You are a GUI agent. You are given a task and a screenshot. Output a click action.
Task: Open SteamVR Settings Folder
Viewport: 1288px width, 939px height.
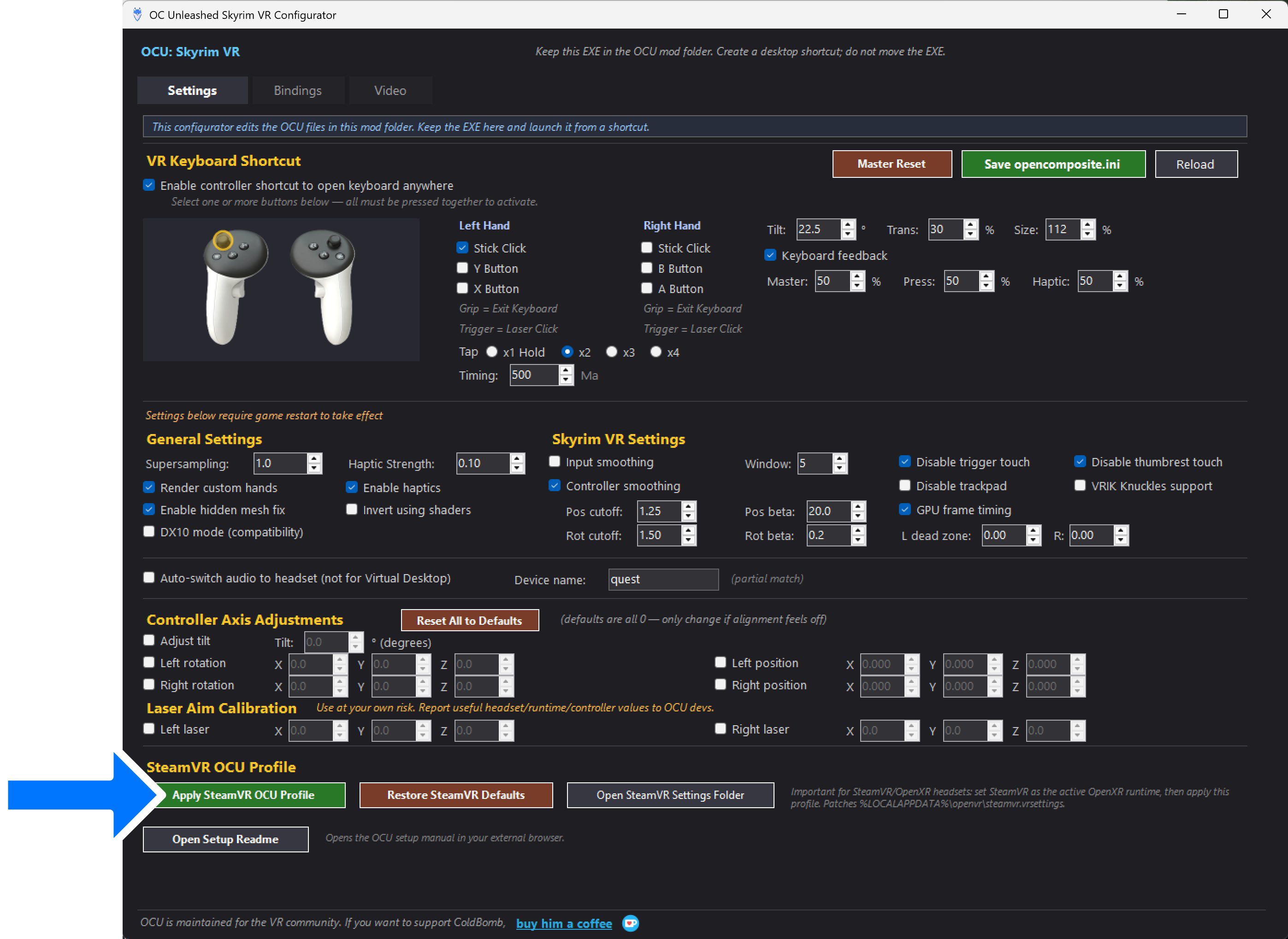[x=670, y=795]
